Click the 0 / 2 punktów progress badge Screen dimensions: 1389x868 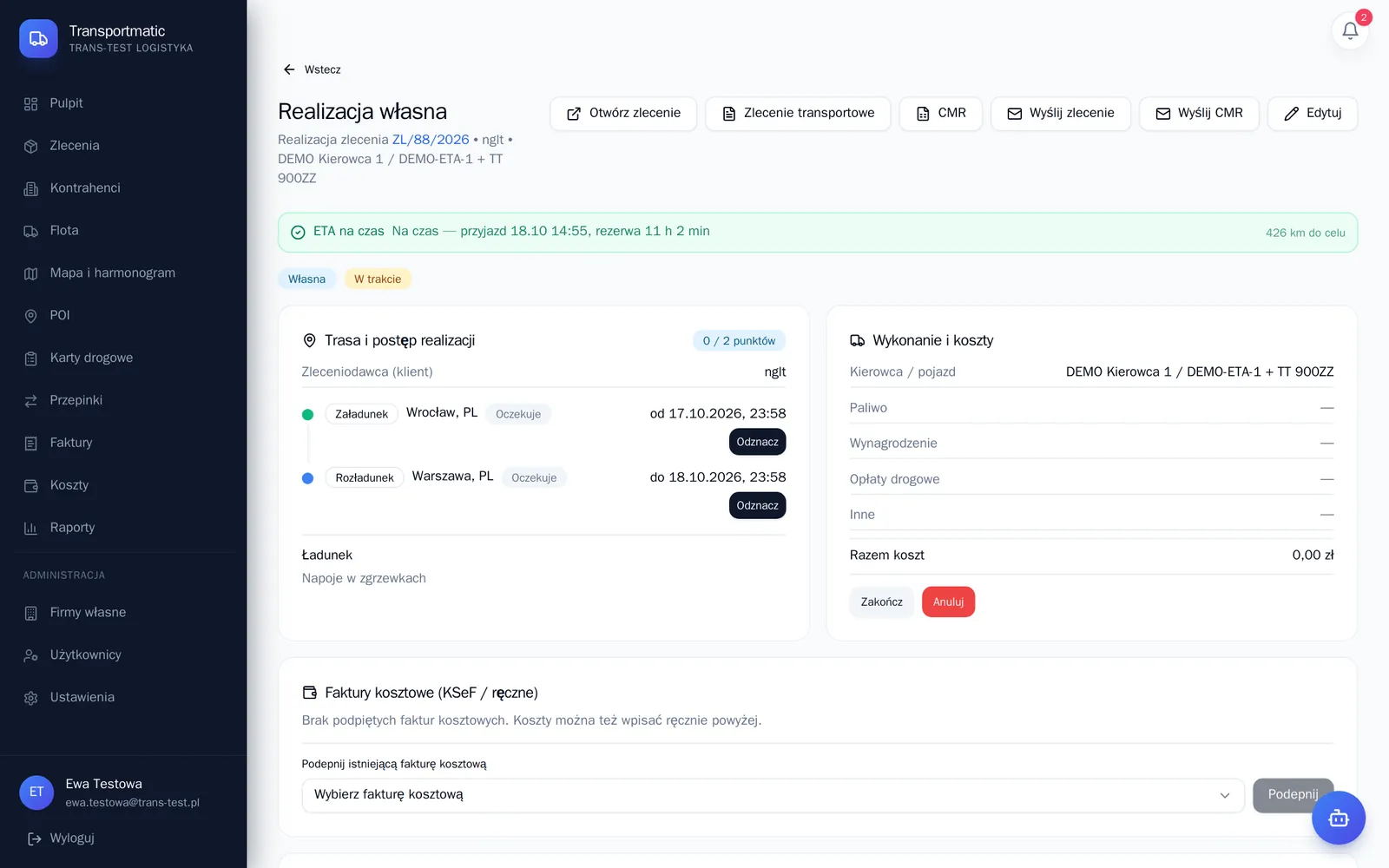739,341
